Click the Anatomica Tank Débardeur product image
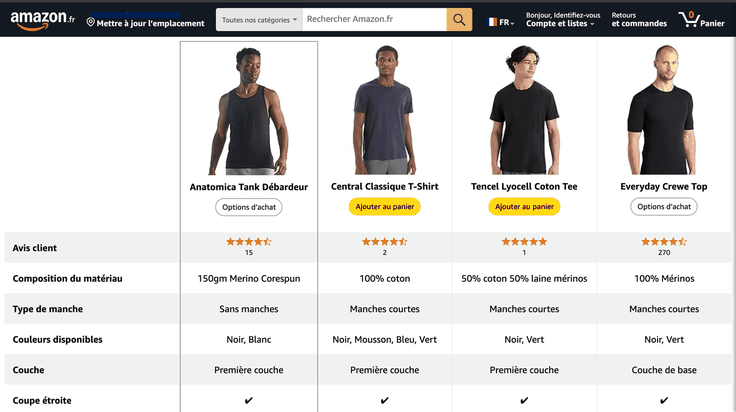The height and width of the screenshot is (412, 736). click(249, 110)
